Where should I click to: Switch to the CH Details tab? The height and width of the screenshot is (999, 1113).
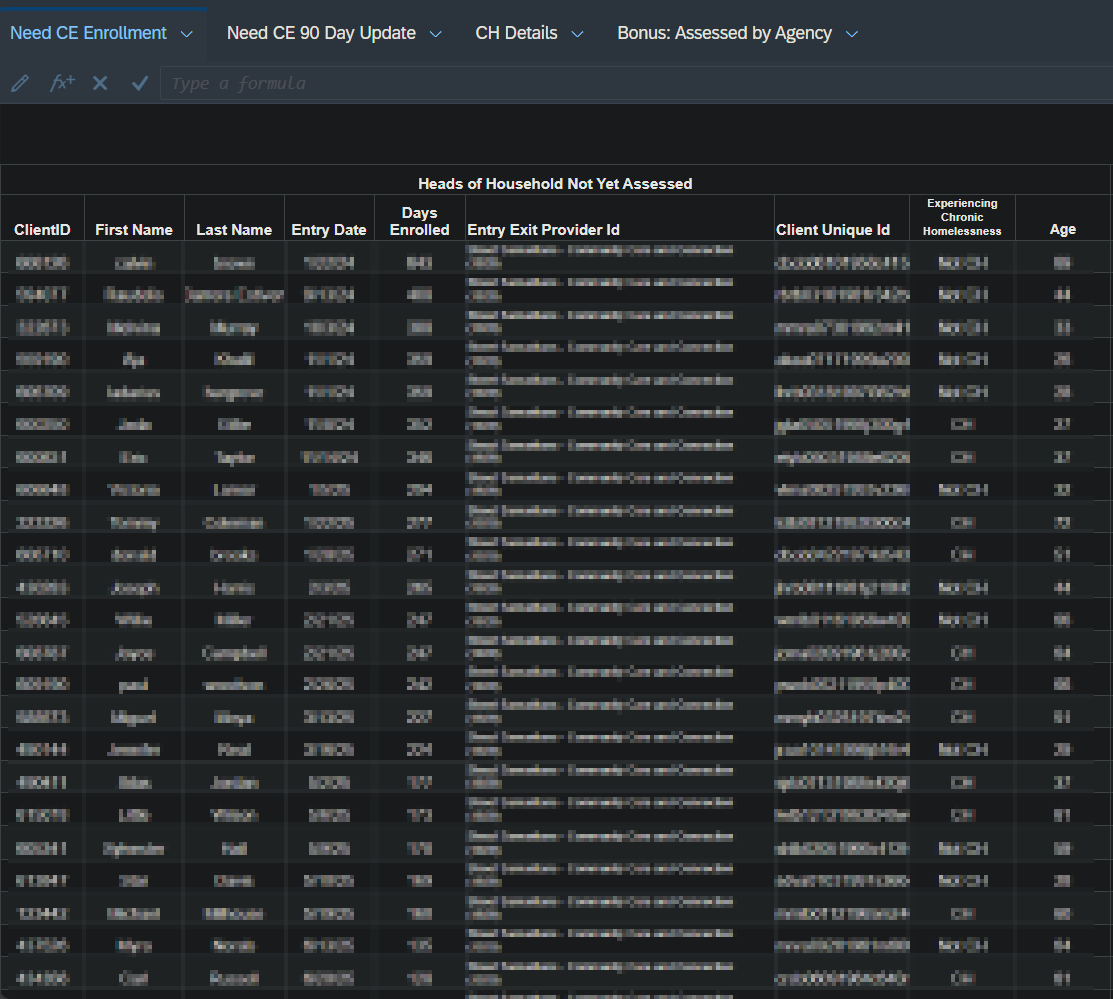516,33
